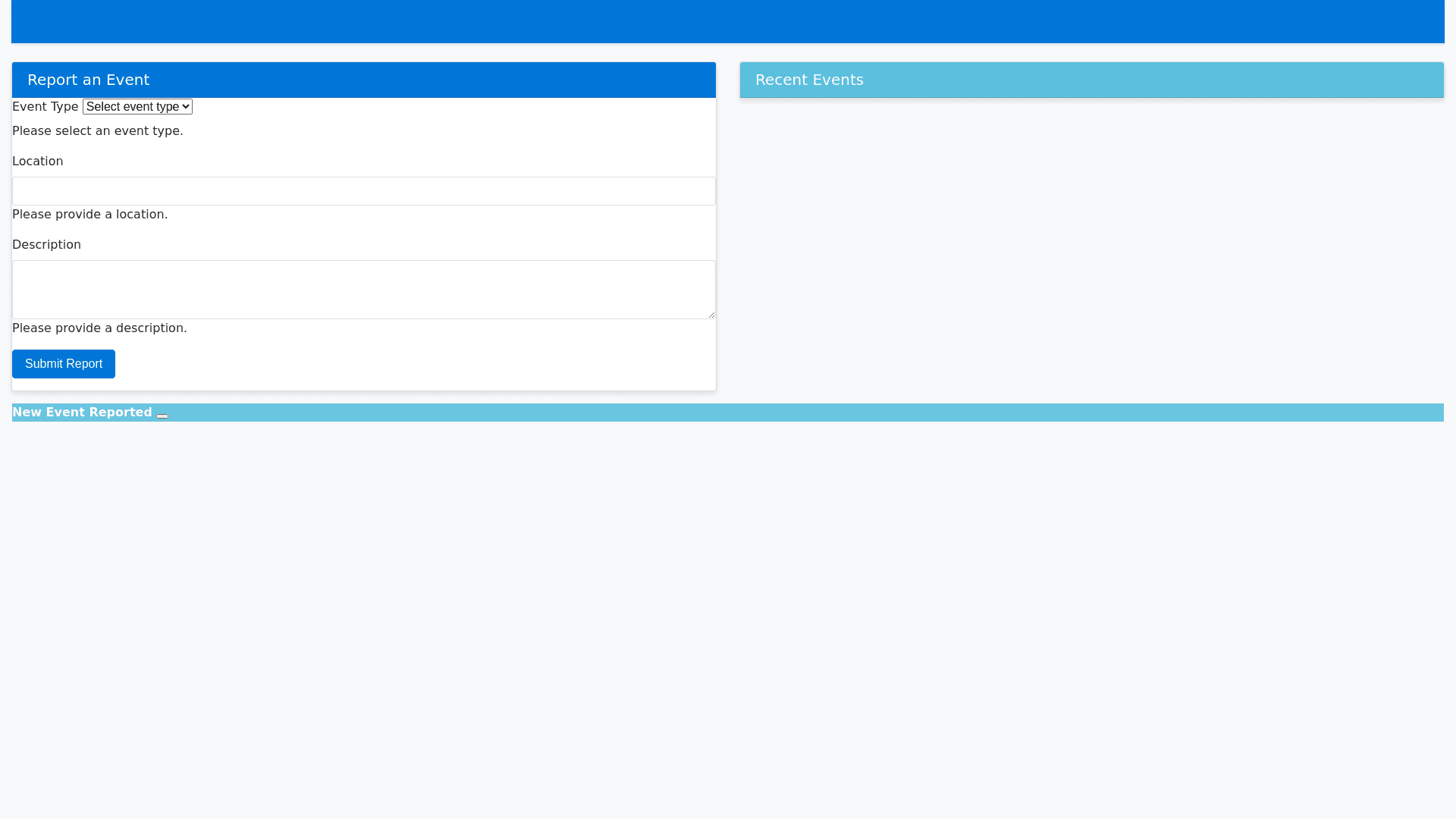This screenshot has height=819, width=1456.
Task: Click the 'Please select an event type' message
Action: pos(97,131)
